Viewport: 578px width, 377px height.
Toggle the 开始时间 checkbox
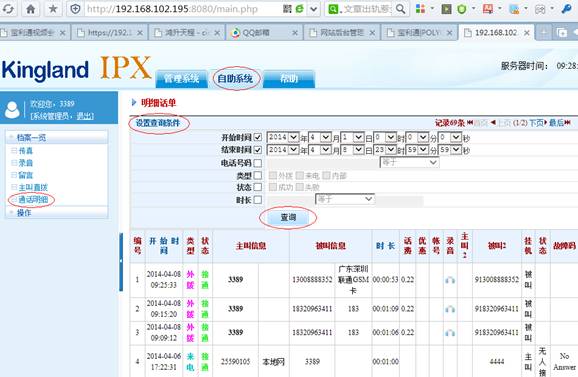click(x=258, y=137)
